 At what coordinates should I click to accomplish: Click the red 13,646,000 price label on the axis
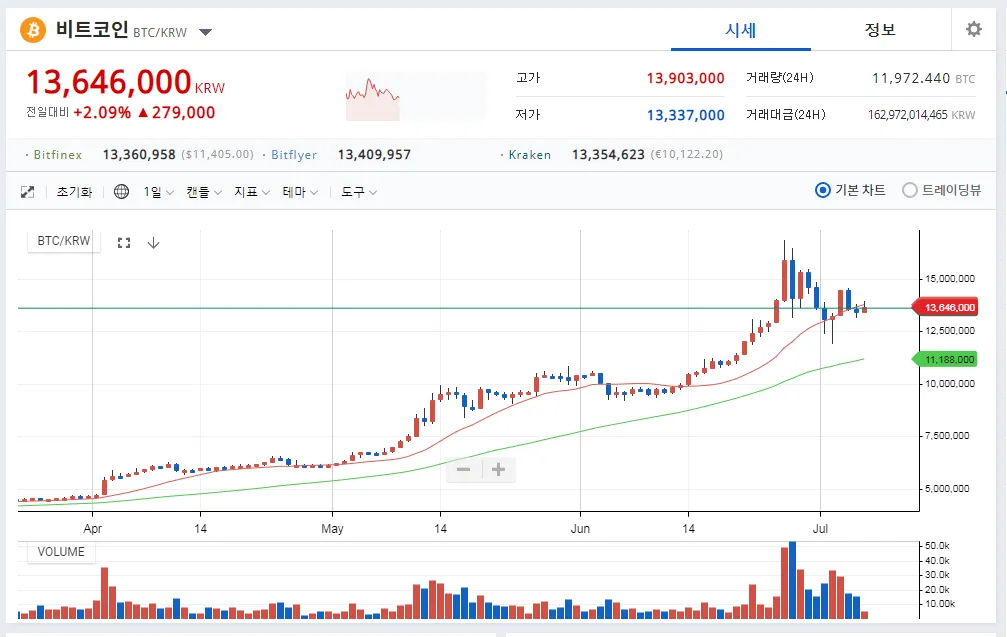click(948, 308)
